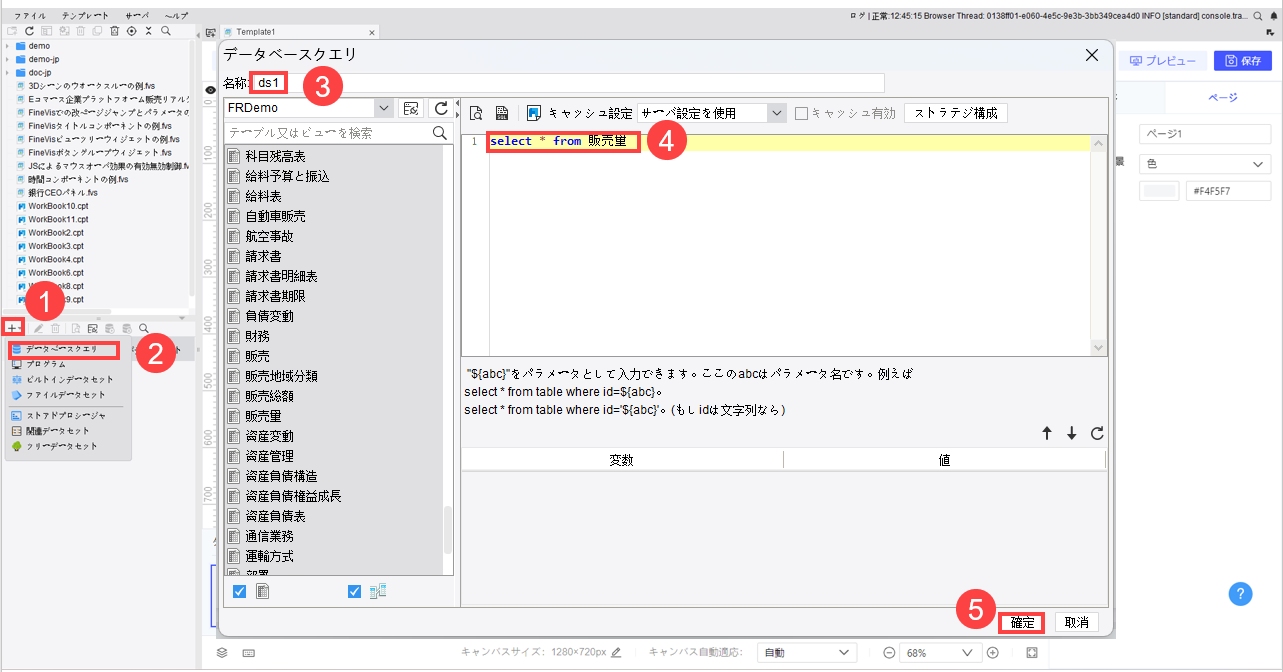Click the search magnifier at top right
Image resolution: width=1283 pixels, height=672 pixels.
[x=1258, y=16]
